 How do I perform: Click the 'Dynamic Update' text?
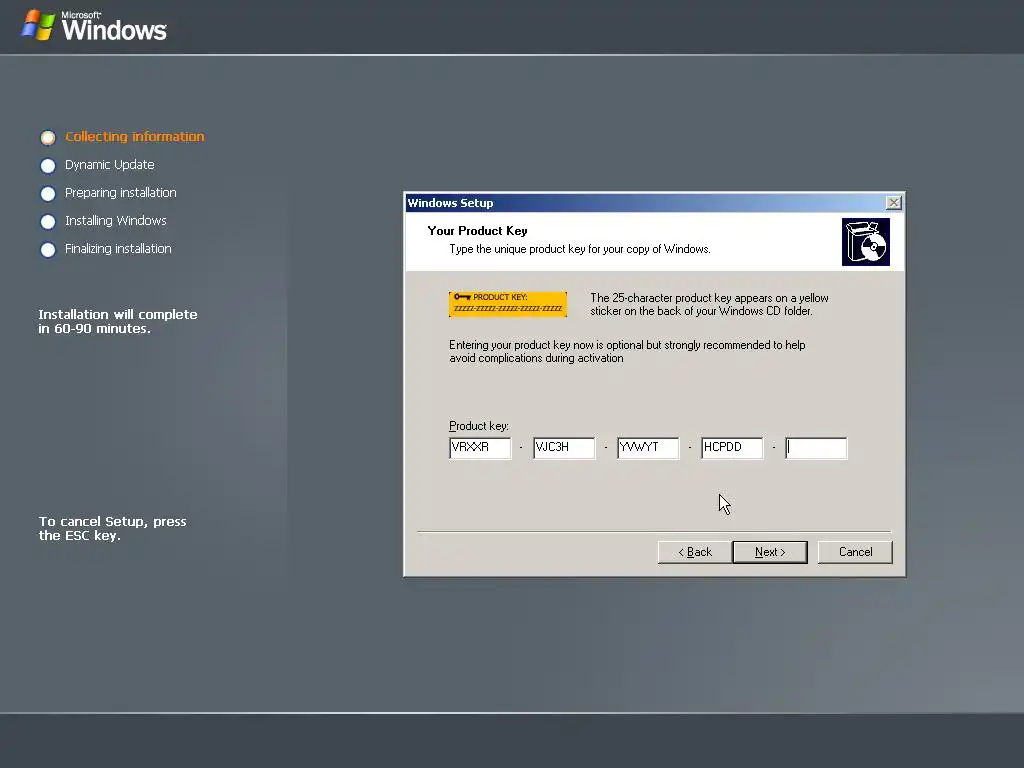(110, 165)
